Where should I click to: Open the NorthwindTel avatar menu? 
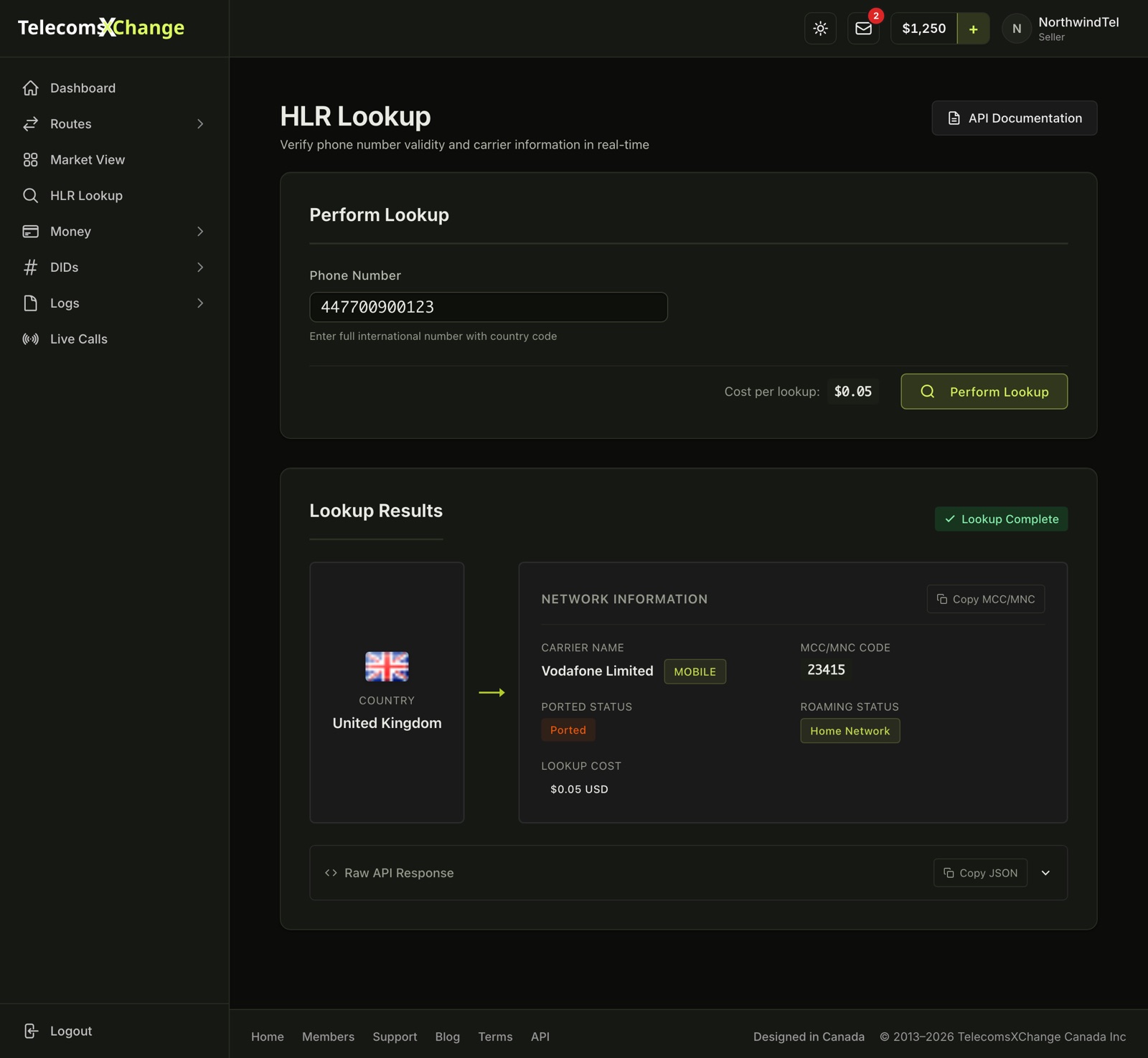click(x=1016, y=29)
